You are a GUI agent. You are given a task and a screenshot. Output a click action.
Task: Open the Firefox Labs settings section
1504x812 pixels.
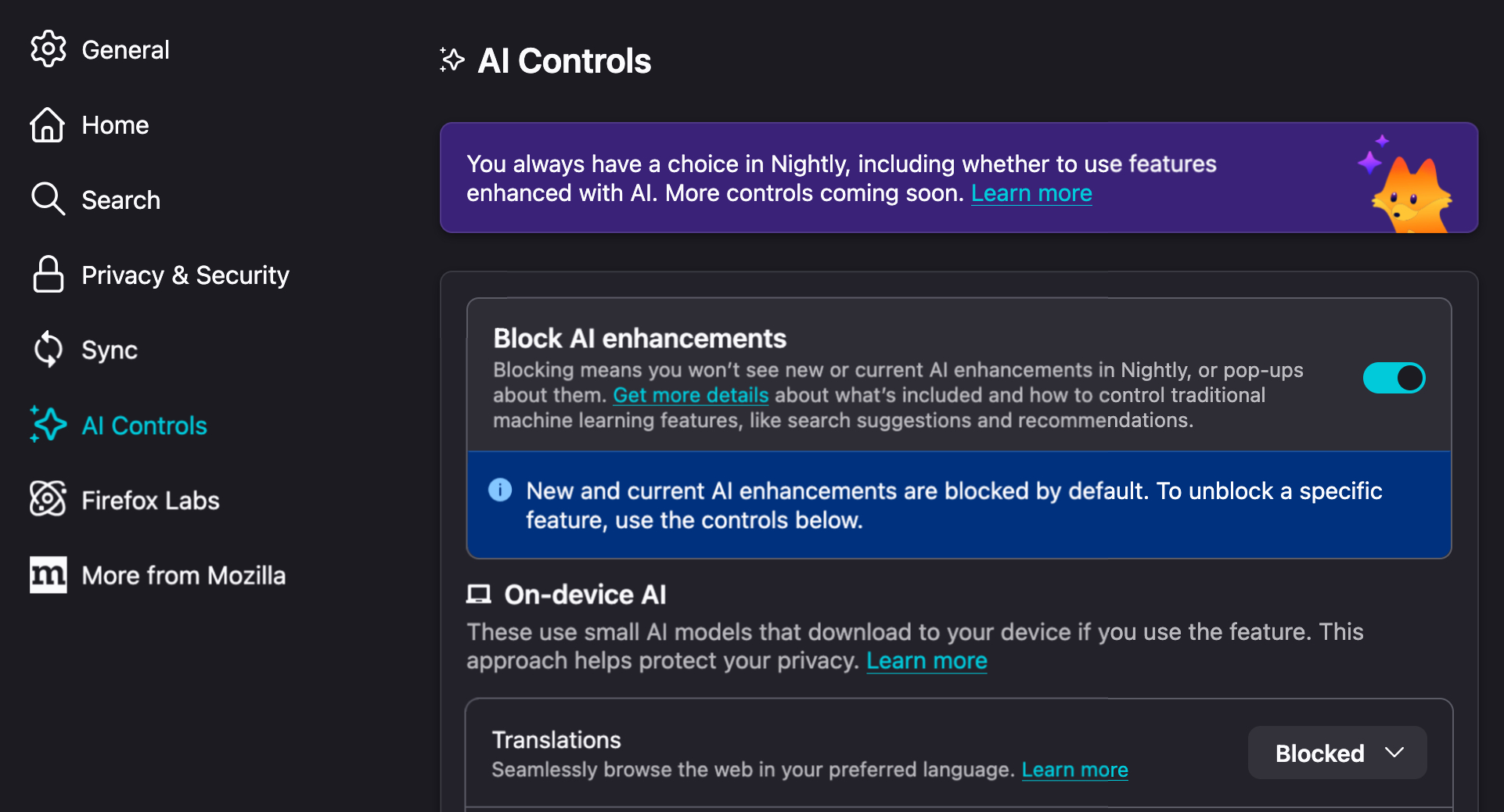(150, 501)
